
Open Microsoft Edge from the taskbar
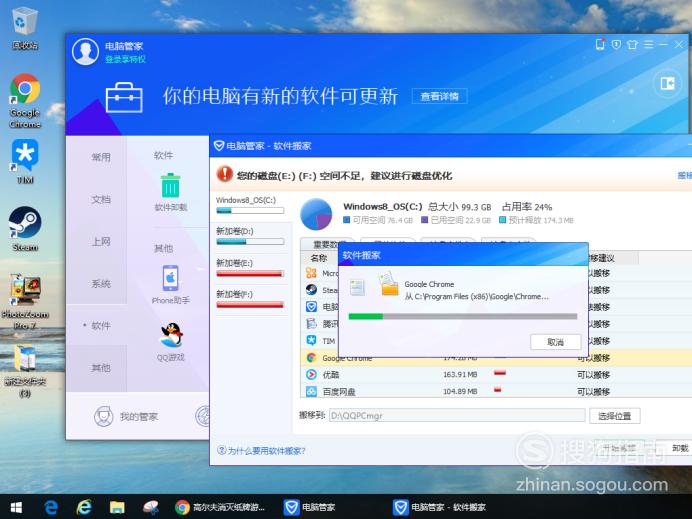pos(51,507)
